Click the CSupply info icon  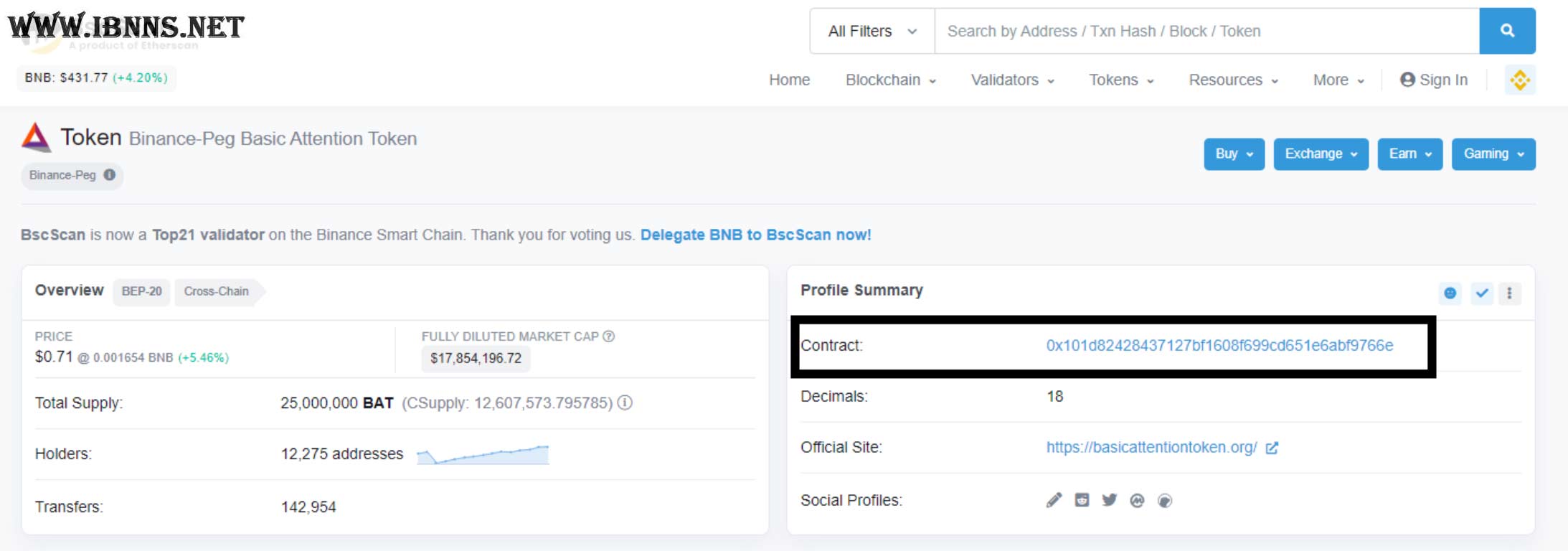(625, 402)
